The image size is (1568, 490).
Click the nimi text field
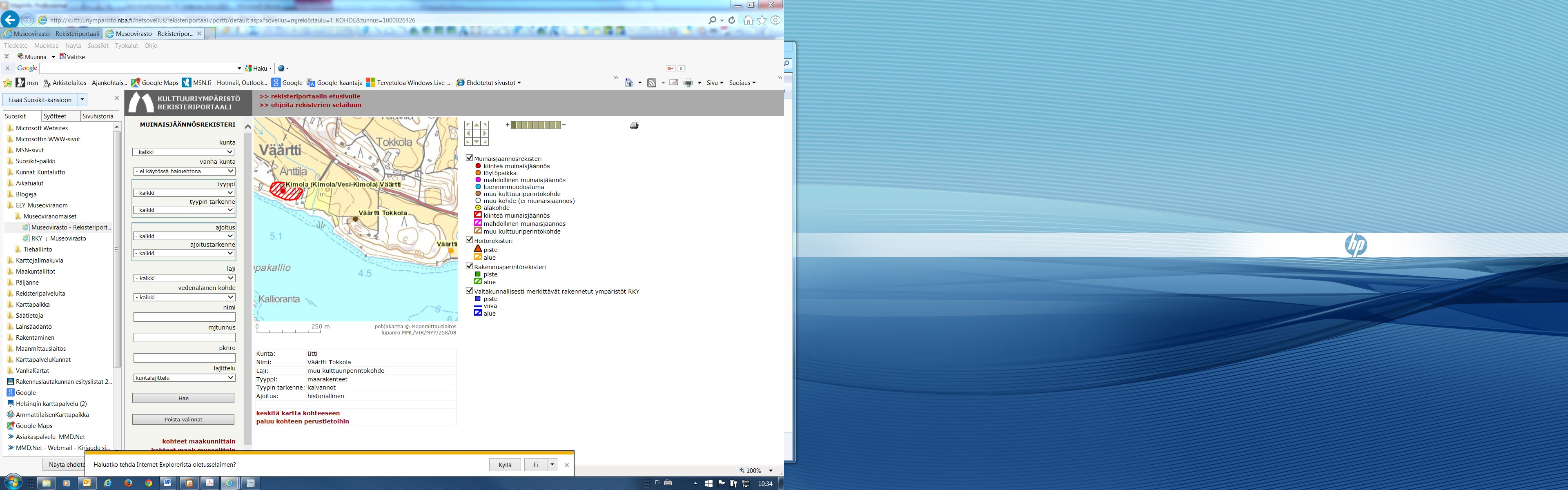(184, 317)
